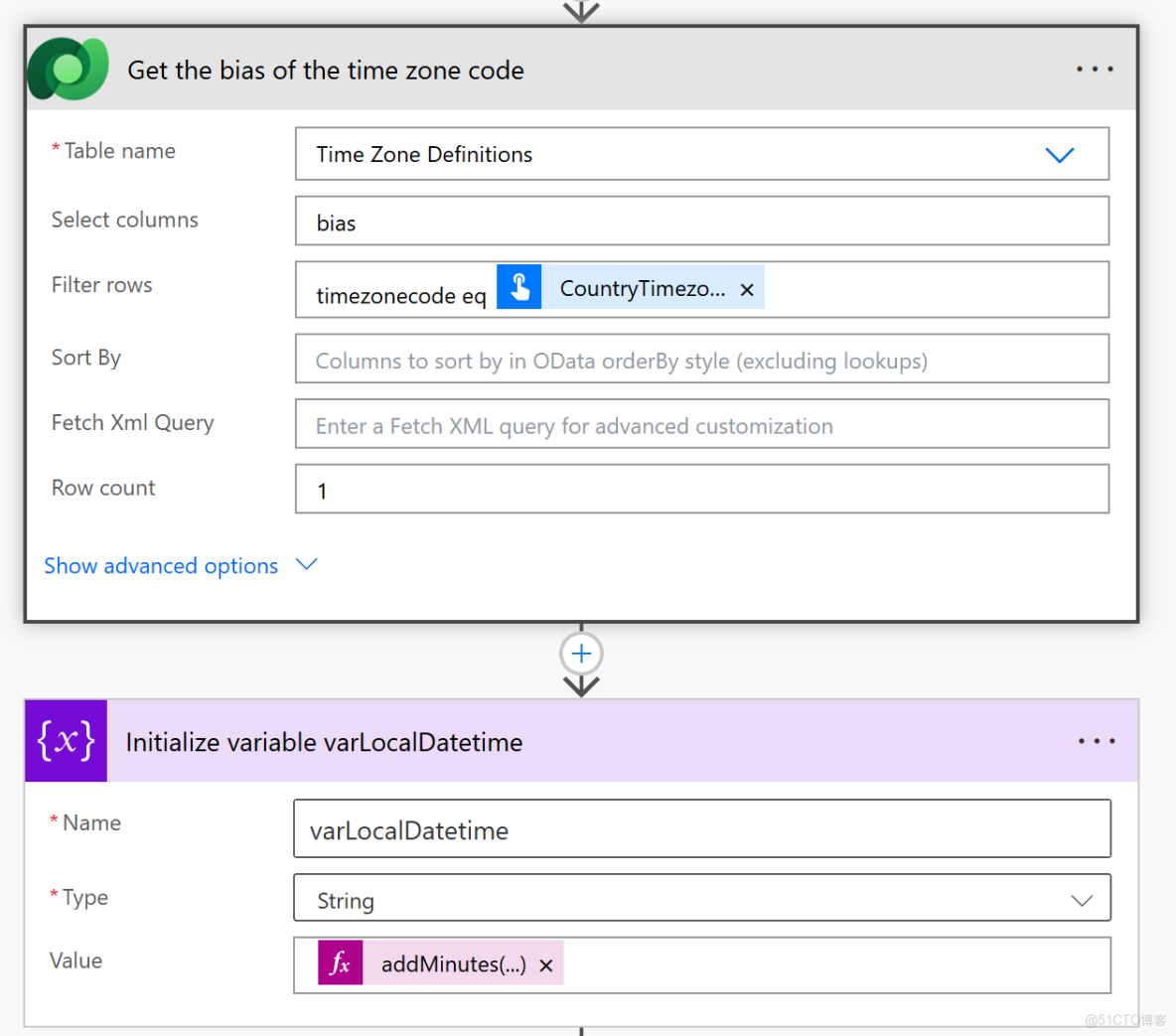Click the Dataverse connector icon

[68, 70]
